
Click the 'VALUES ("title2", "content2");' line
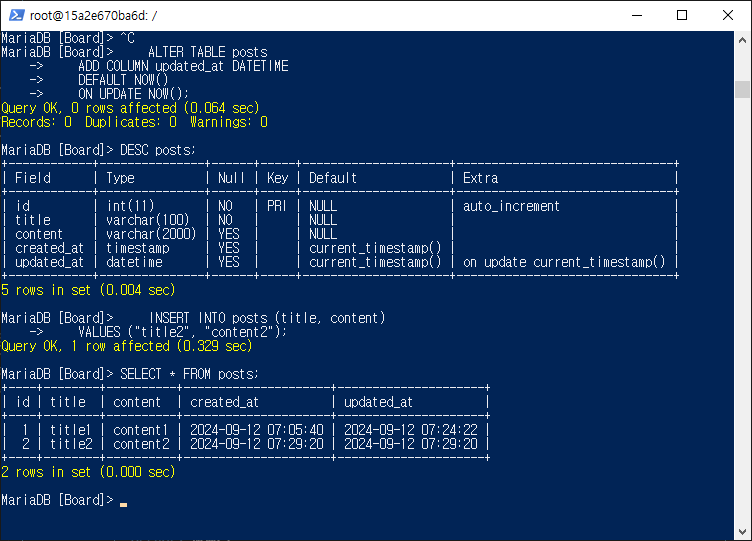pos(183,332)
